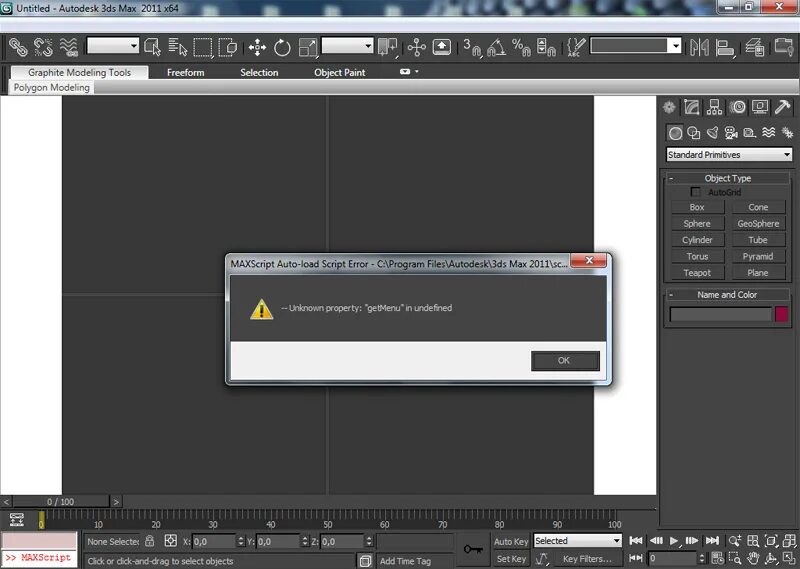Screen dimensions: 800x569
Task: Toggle the Auto Key button
Action: (511, 541)
